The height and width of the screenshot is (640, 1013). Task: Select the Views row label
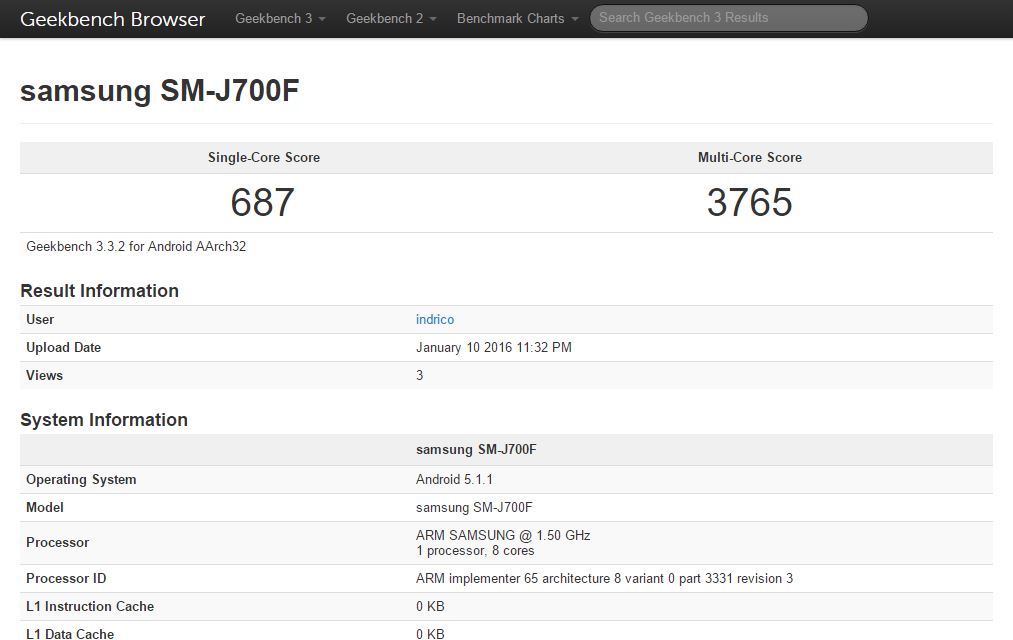44,375
